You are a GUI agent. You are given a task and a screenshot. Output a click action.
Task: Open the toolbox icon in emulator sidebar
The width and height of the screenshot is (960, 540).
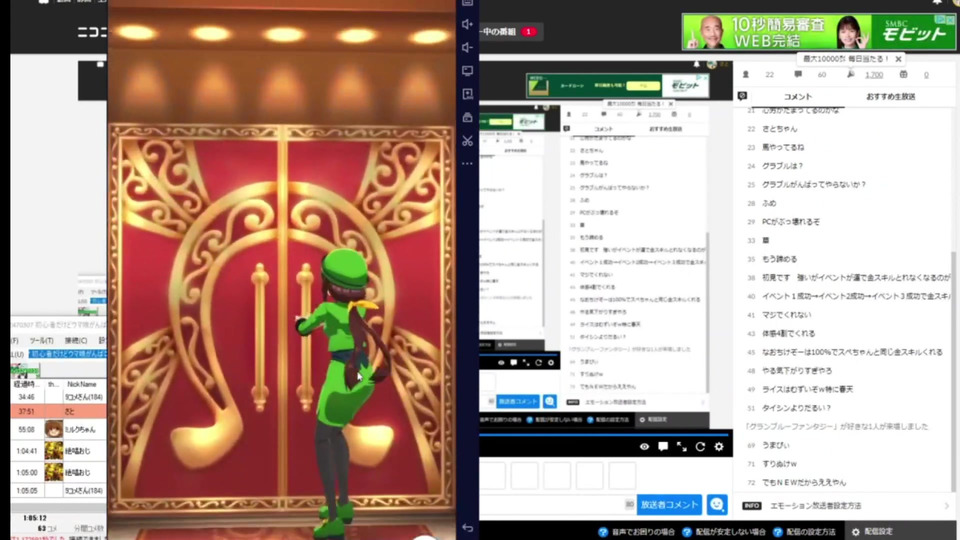click(467, 117)
